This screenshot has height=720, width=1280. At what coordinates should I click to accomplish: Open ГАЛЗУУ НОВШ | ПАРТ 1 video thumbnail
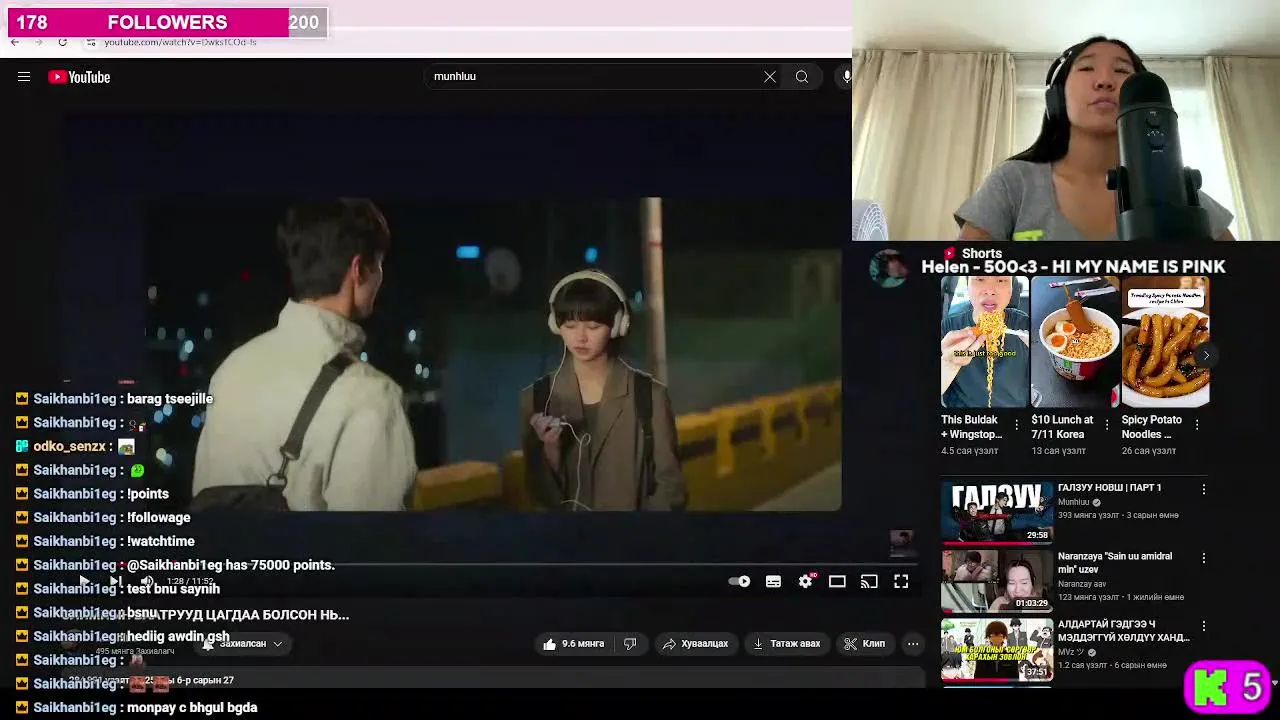click(996, 514)
